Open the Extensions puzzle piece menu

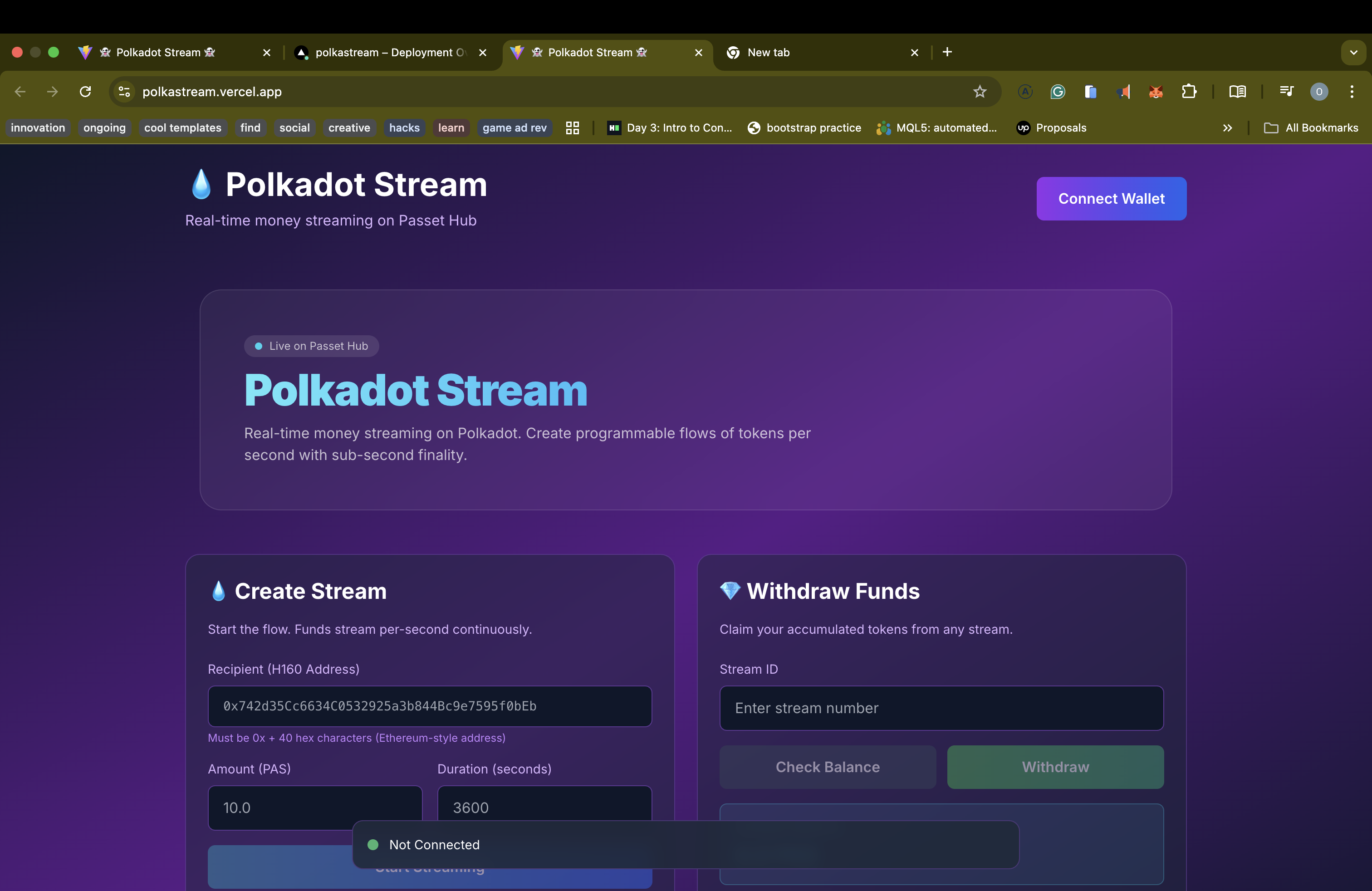click(1189, 92)
